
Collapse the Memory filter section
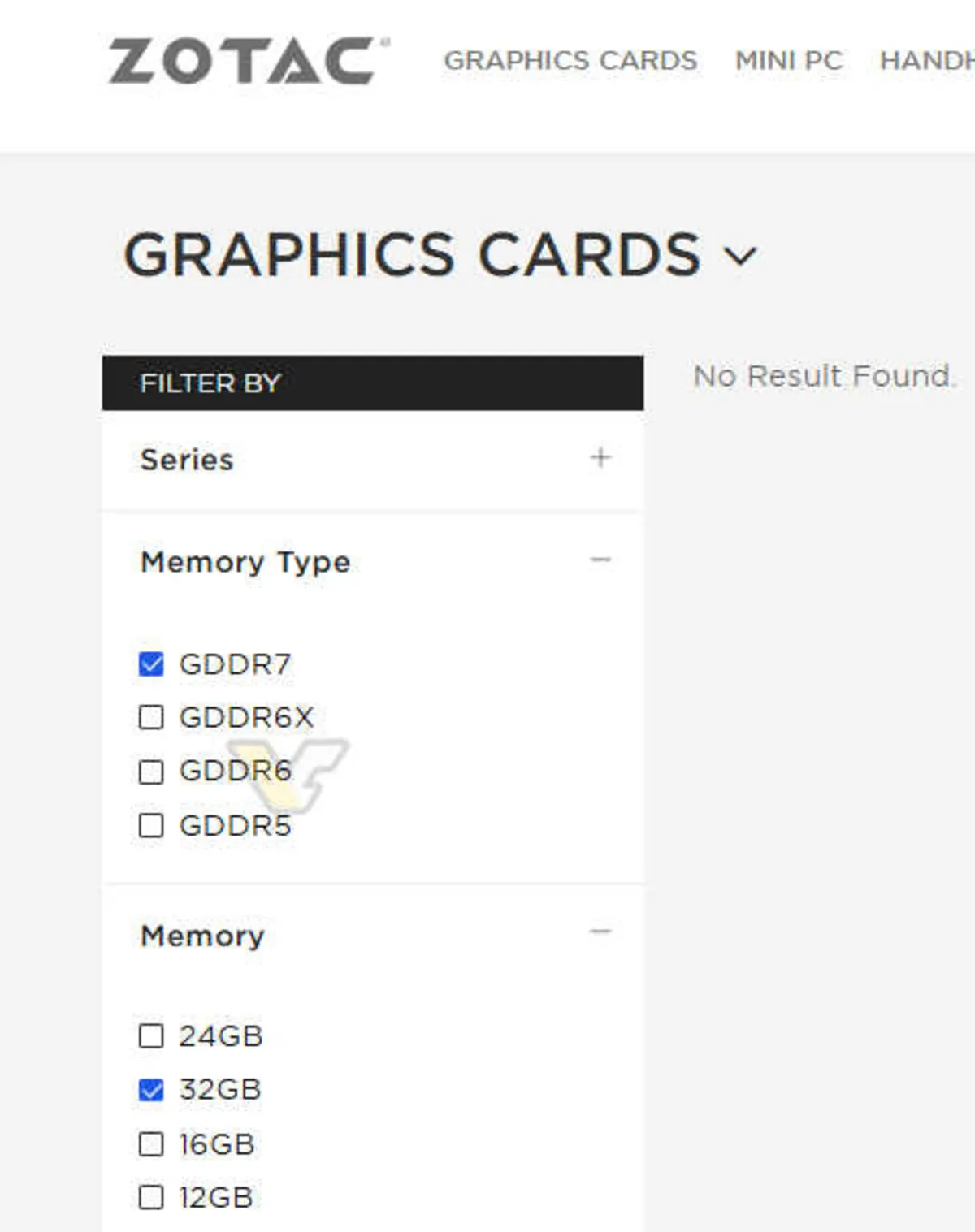pyautogui.click(x=601, y=932)
